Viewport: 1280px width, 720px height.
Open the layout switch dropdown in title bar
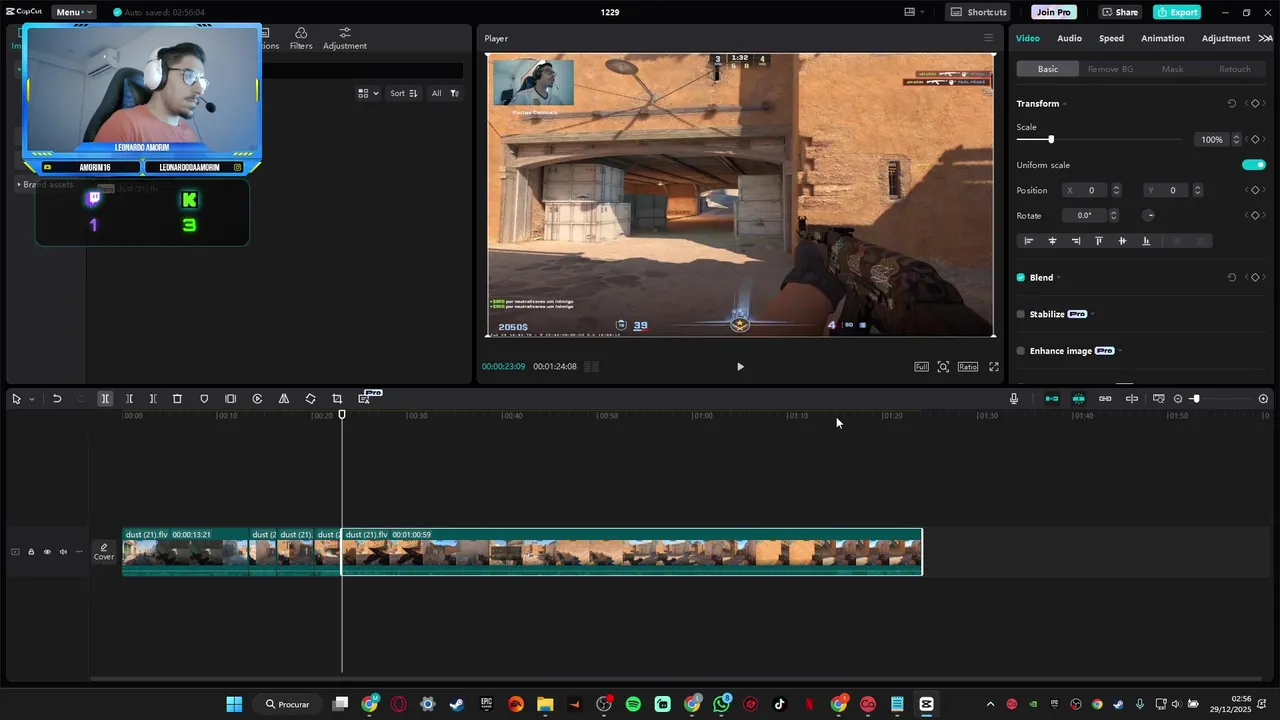point(914,12)
